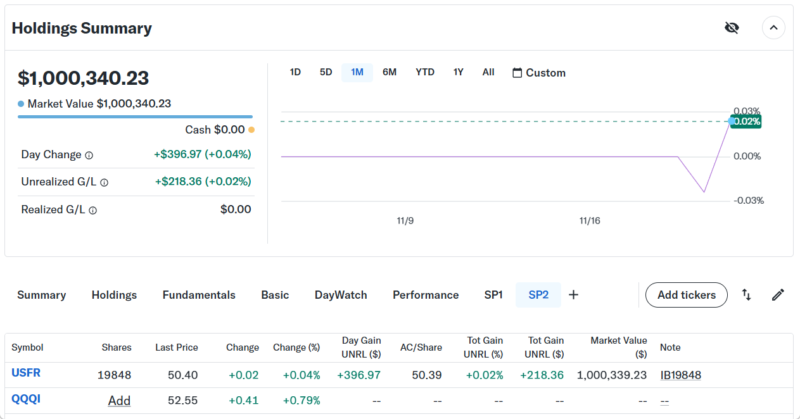Open the Performance tab
Image resolution: width=800 pixels, height=419 pixels.
pyautogui.click(x=425, y=295)
